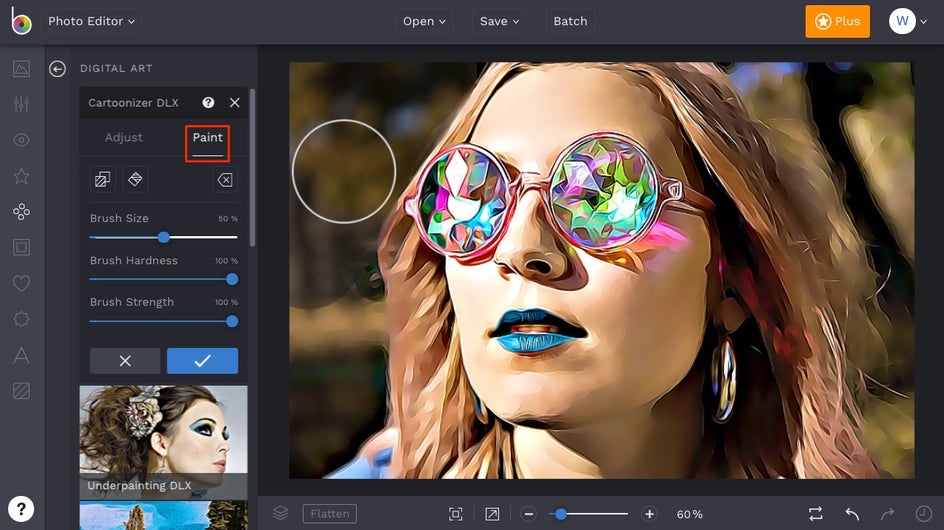Click the zoom in plus button
This screenshot has width=944, height=530.
[x=649, y=514]
